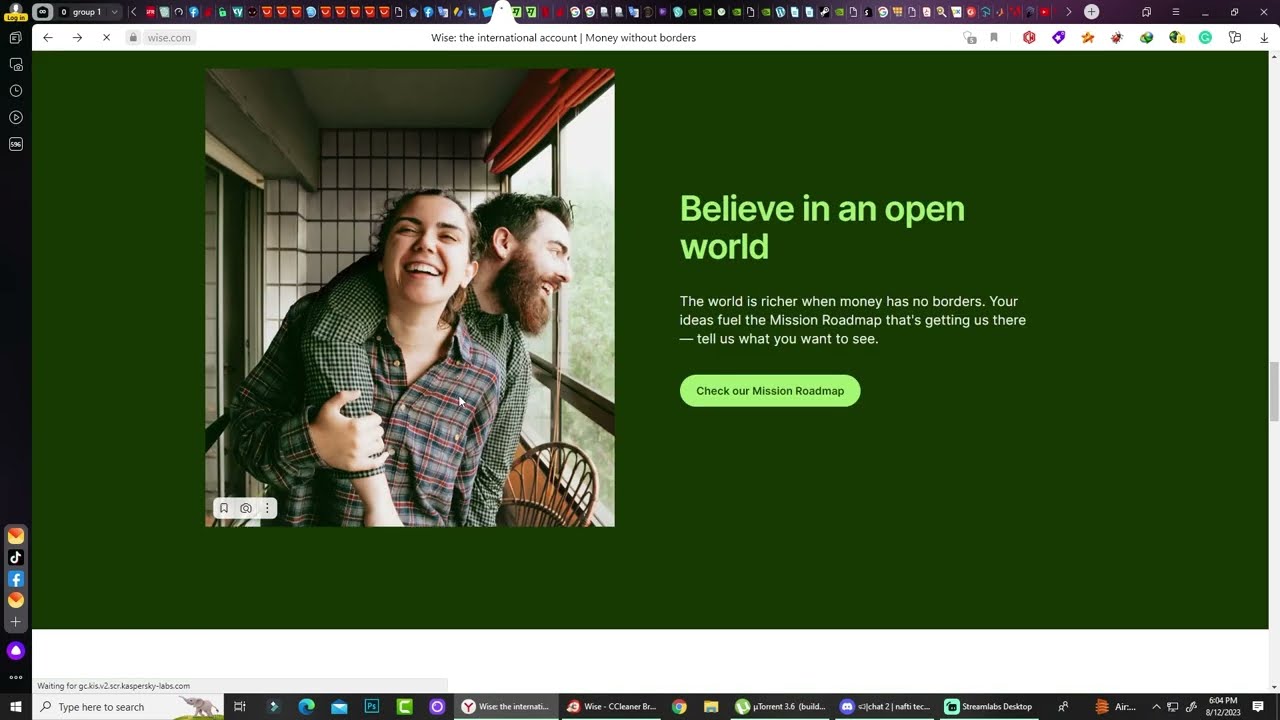This screenshot has width=1280, height=720.
Task: Open the sidebar three-dots more menu
Action: [x=16, y=678]
